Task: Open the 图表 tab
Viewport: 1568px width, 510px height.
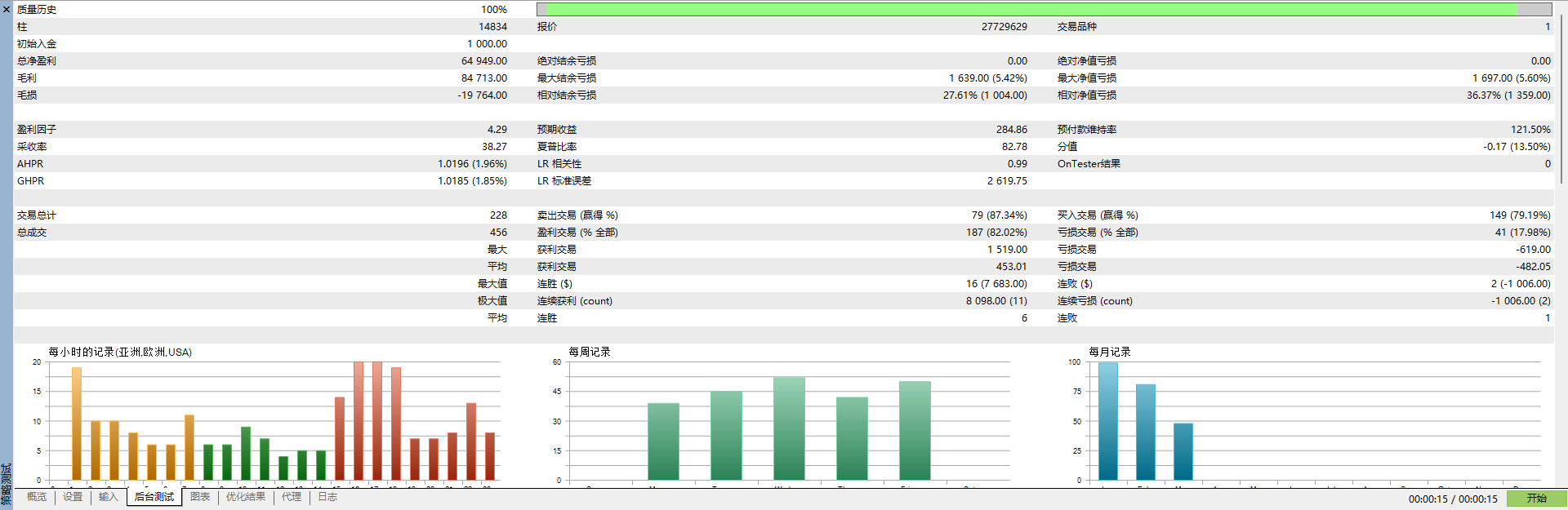Action: [x=200, y=497]
